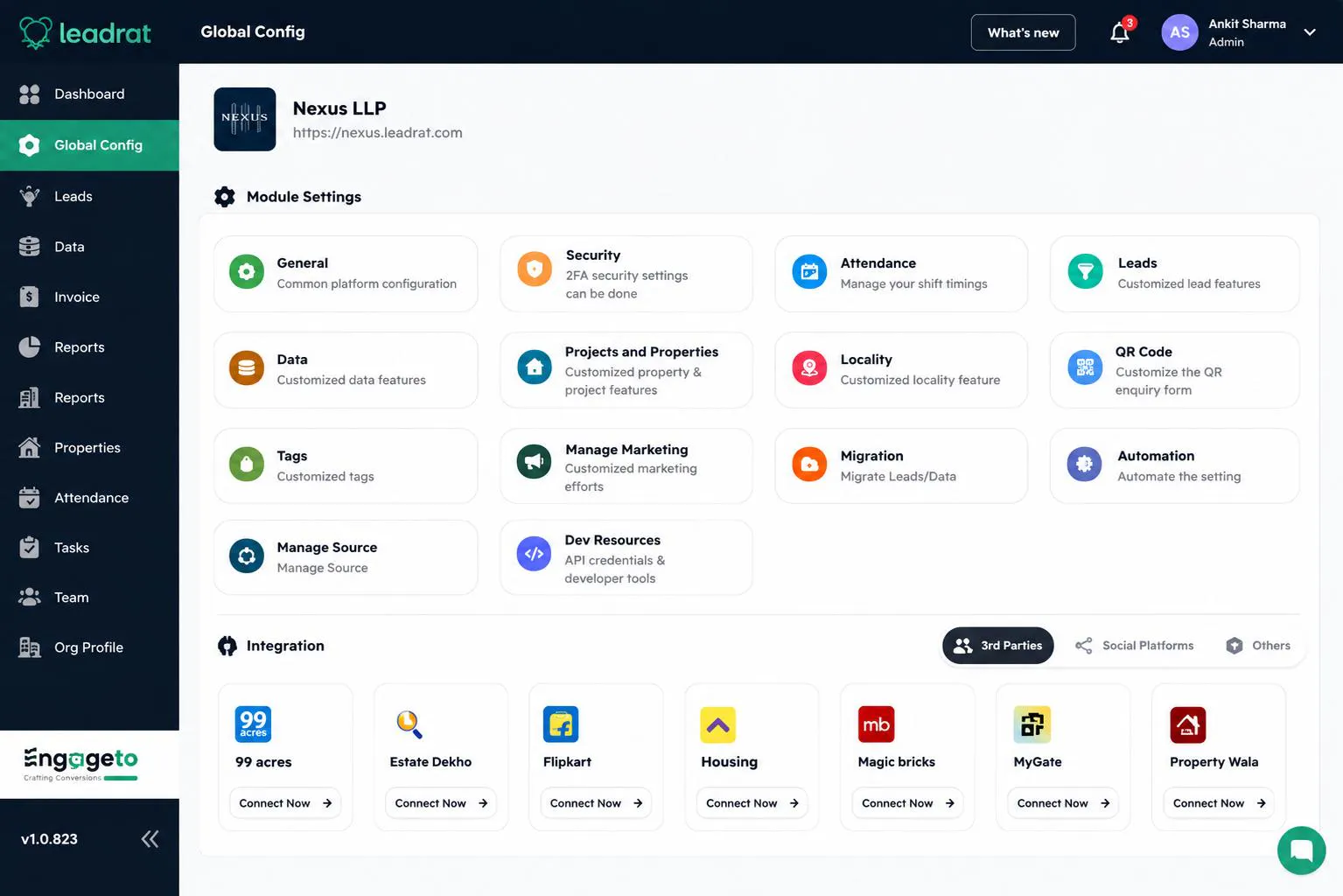The image size is (1343, 896).
Task: Open Invoice in the sidebar
Action: (89, 297)
